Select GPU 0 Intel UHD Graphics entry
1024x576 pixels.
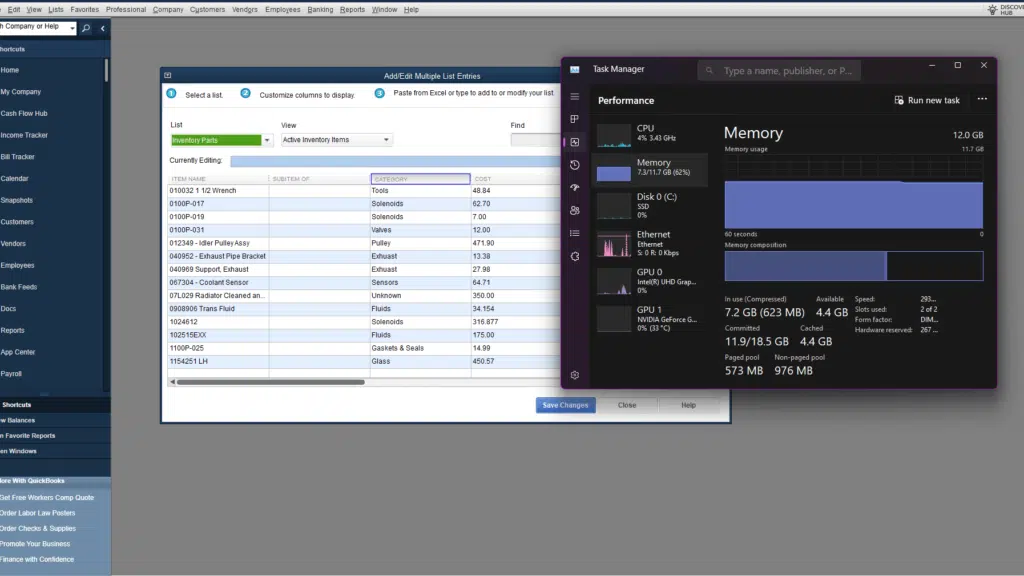pyautogui.click(x=650, y=281)
